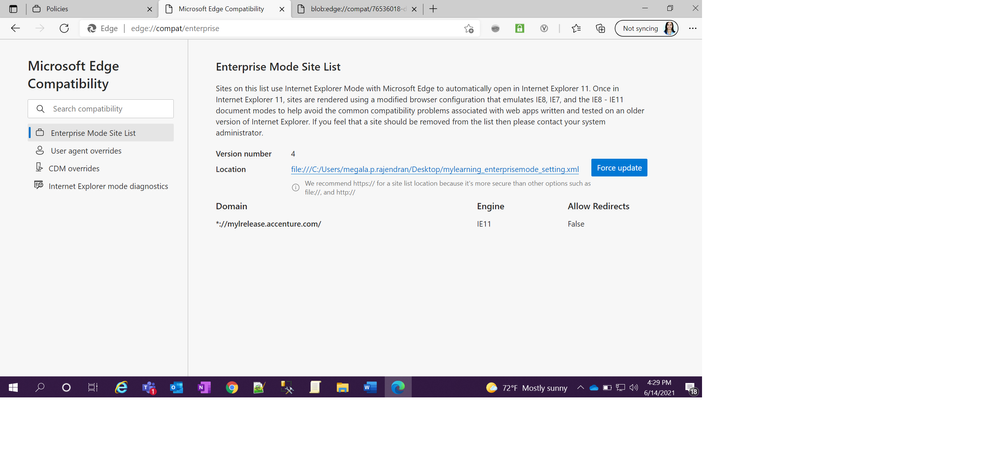Click the Engine column header
The image size is (999, 451).
point(491,206)
